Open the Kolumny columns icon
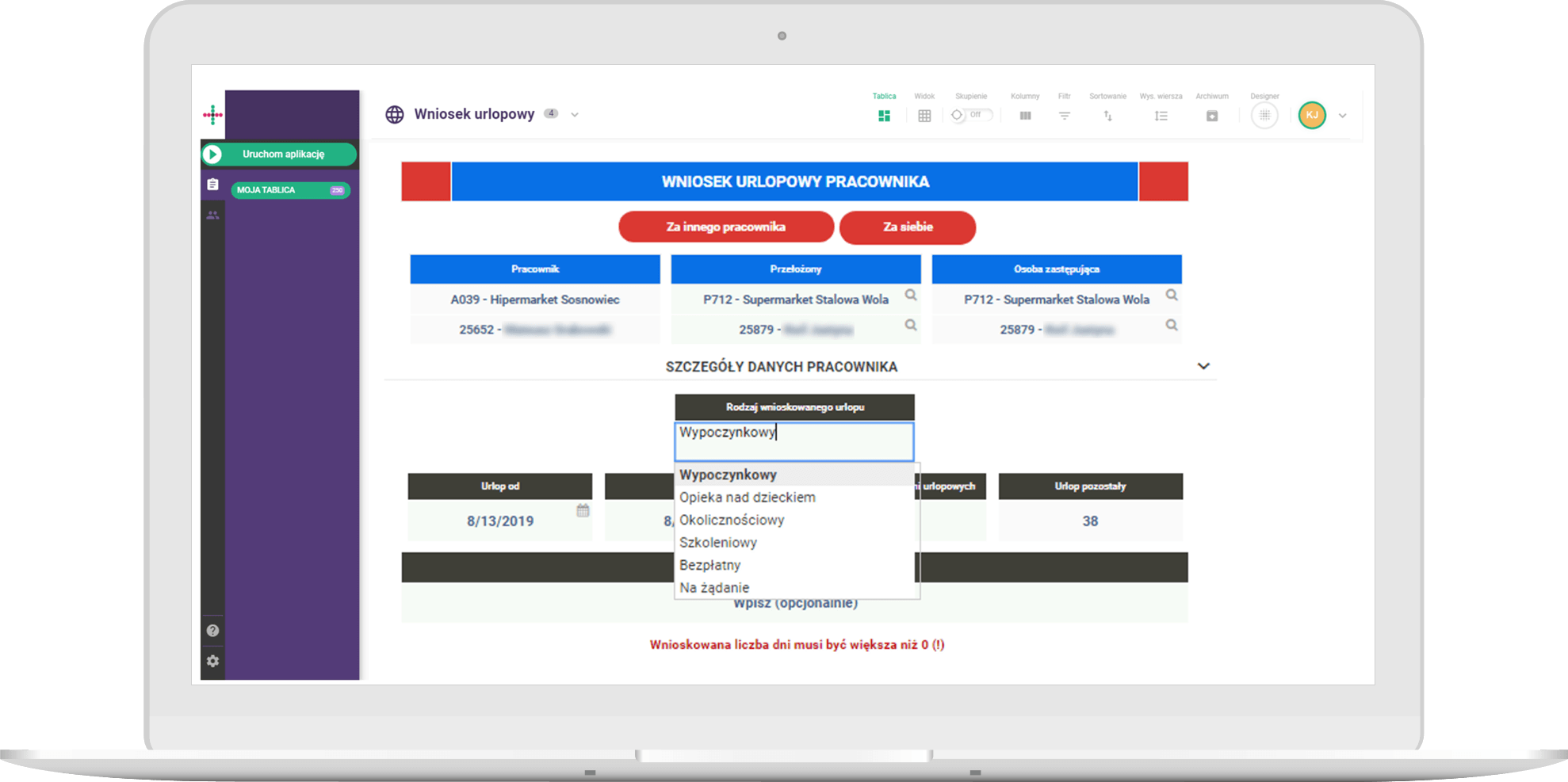Image resolution: width=1568 pixels, height=782 pixels. [x=1025, y=116]
